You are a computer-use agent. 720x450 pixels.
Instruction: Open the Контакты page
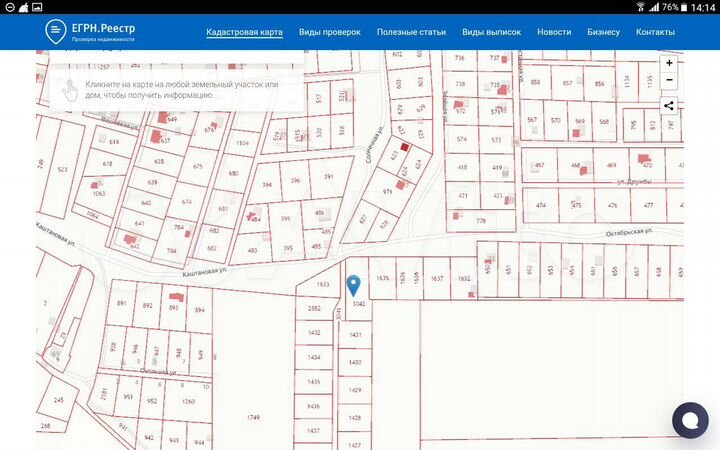655,32
